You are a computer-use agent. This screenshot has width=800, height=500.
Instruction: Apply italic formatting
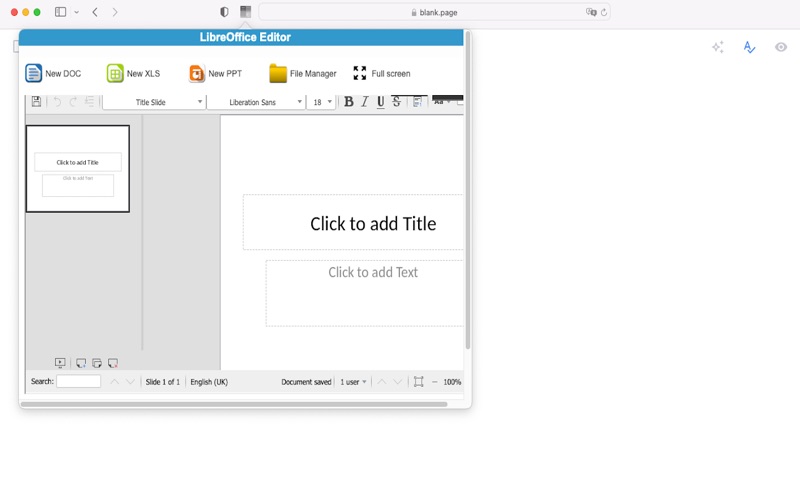[x=364, y=102]
